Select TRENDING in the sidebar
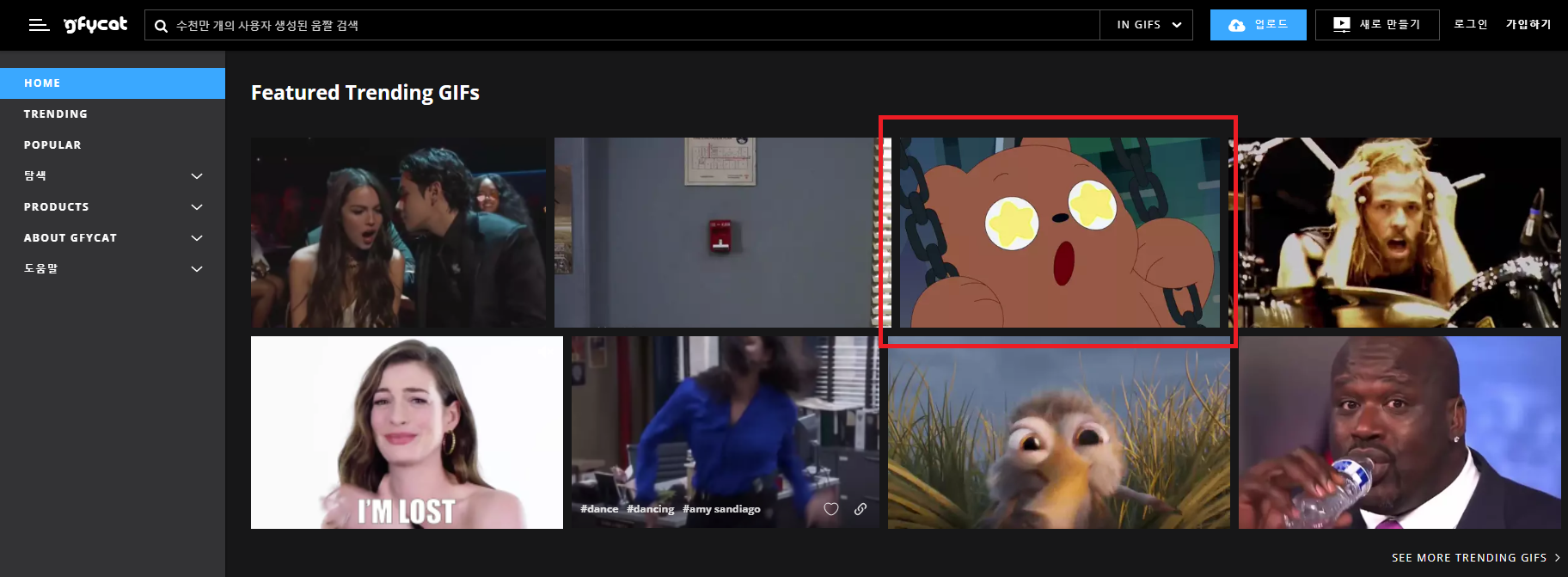Screen dimensions: 1568x577 tap(113, 114)
